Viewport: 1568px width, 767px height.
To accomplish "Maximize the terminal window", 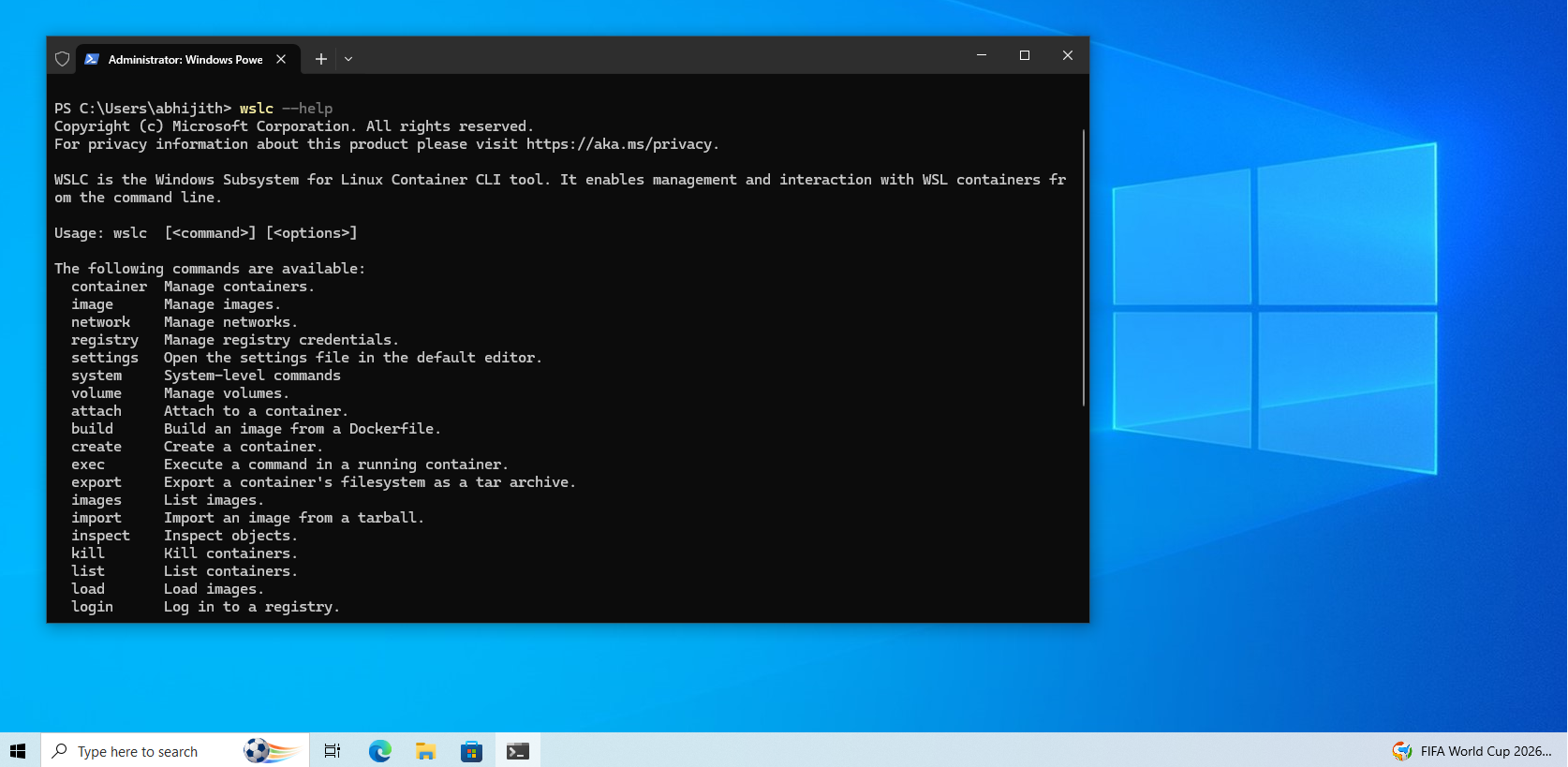I will pos(1025,55).
